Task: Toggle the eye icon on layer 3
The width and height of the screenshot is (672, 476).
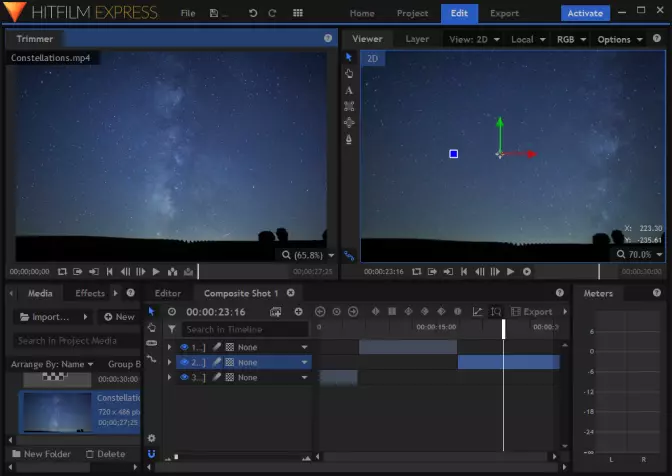Action: tap(184, 378)
